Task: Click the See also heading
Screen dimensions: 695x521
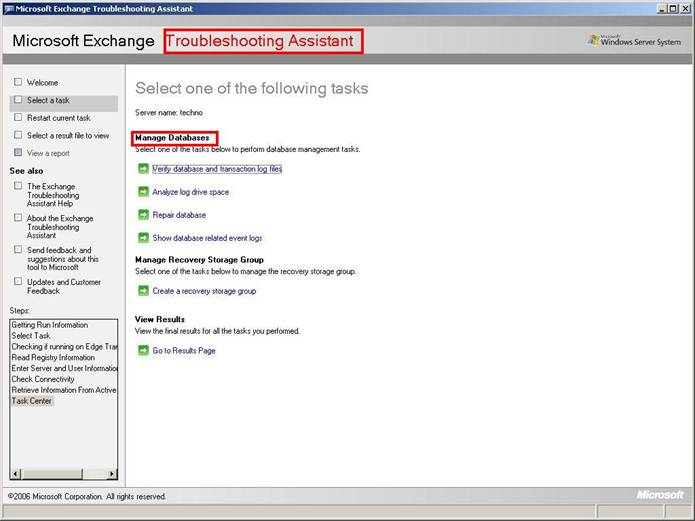Action: tap(26, 171)
